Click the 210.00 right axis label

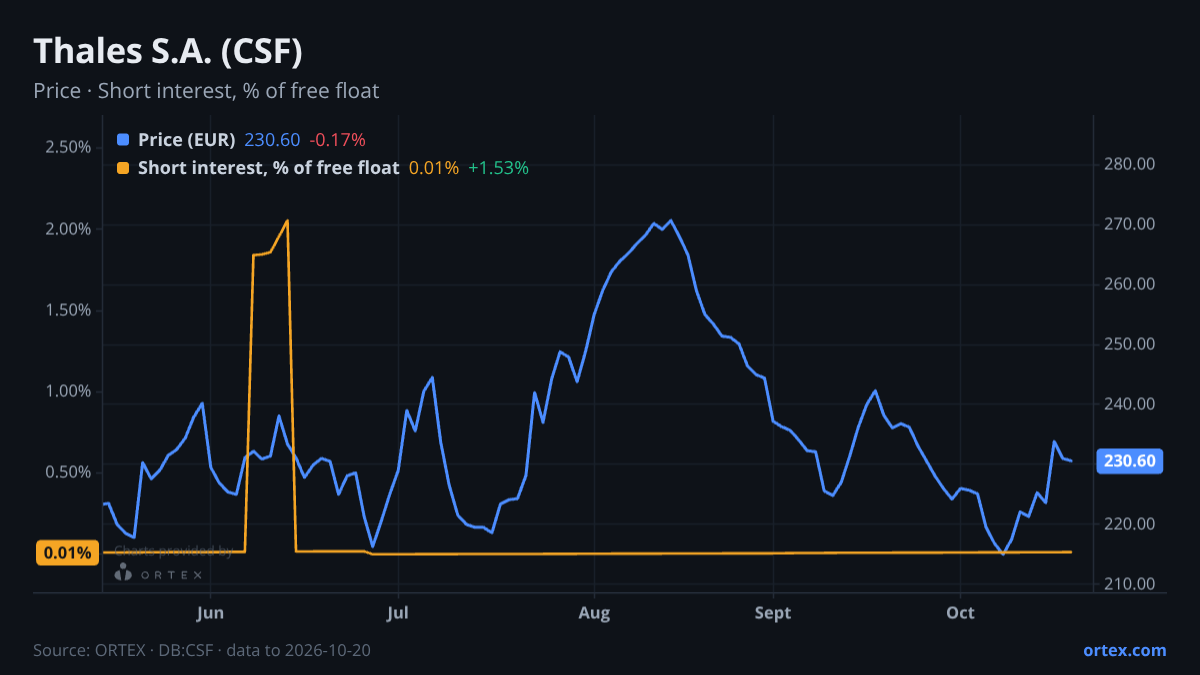tap(1131, 584)
